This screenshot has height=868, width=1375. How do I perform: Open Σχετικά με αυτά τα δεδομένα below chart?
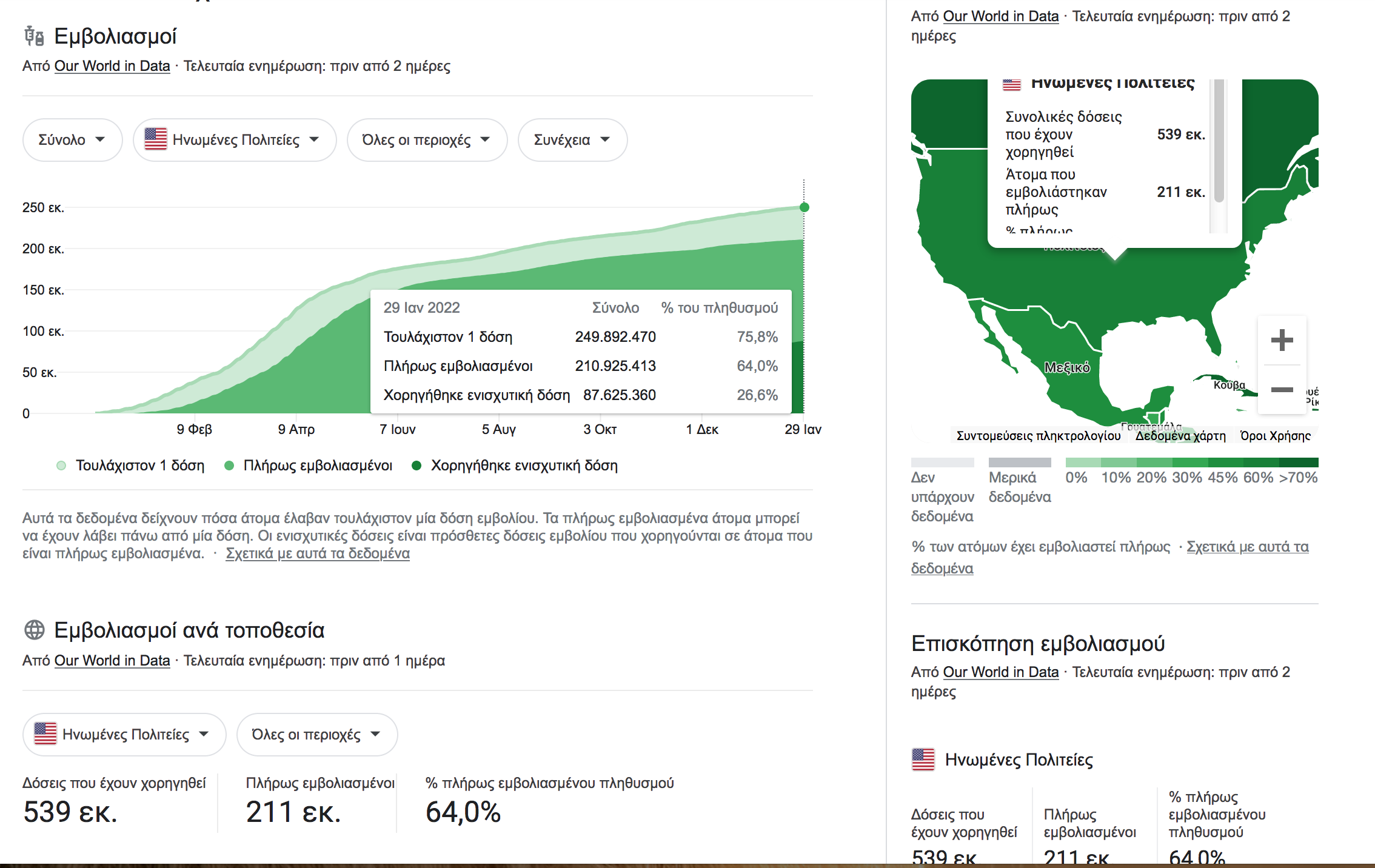tap(318, 553)
